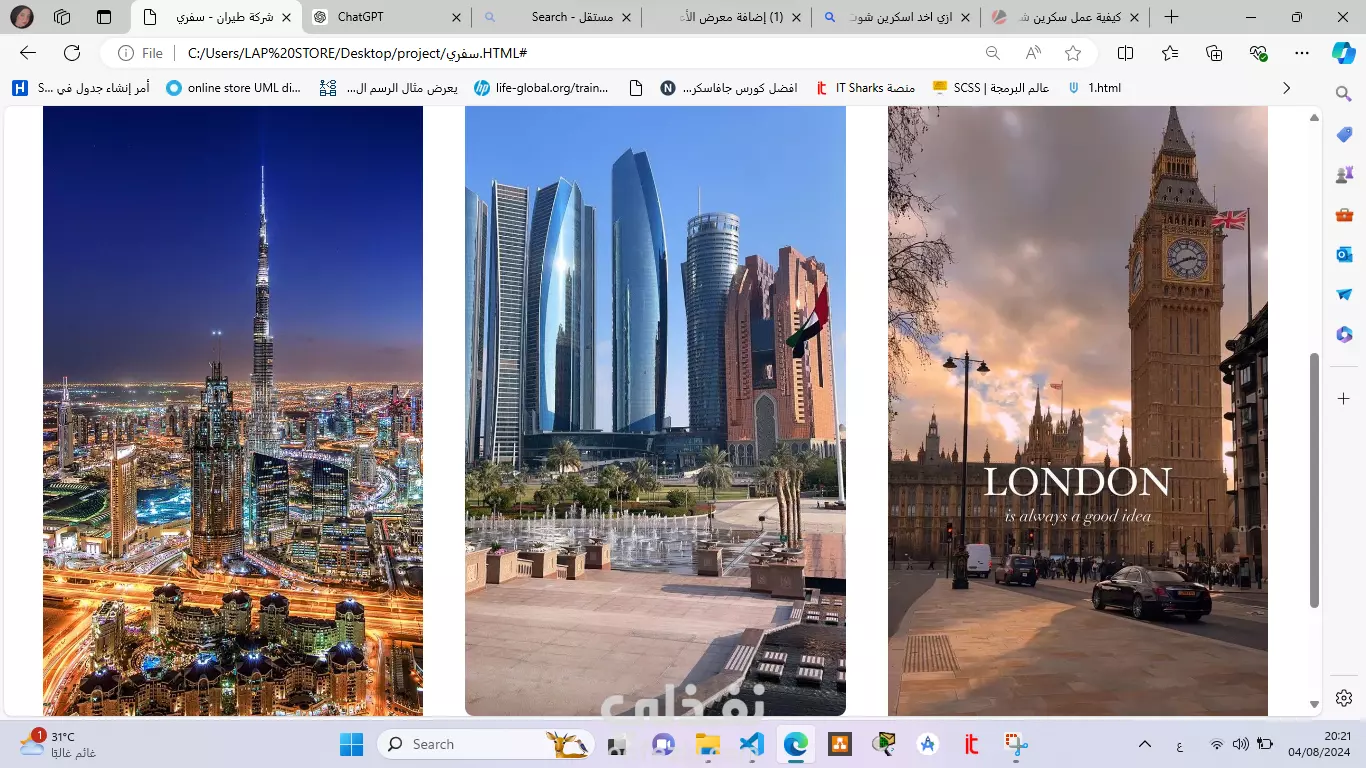Open split screen view icon
1366x768 pixels.
(x=1125, y=53)
